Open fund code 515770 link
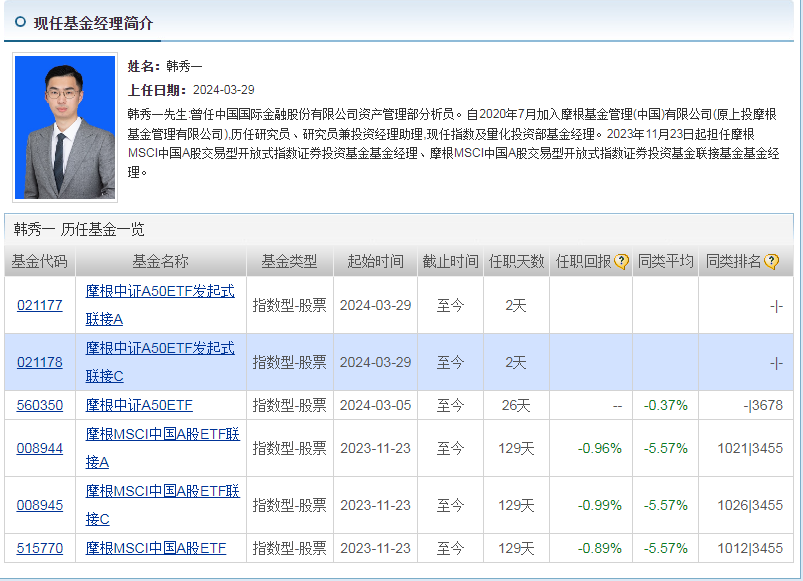Viewport: 803px width, 581px height. [x=39, y=548]
